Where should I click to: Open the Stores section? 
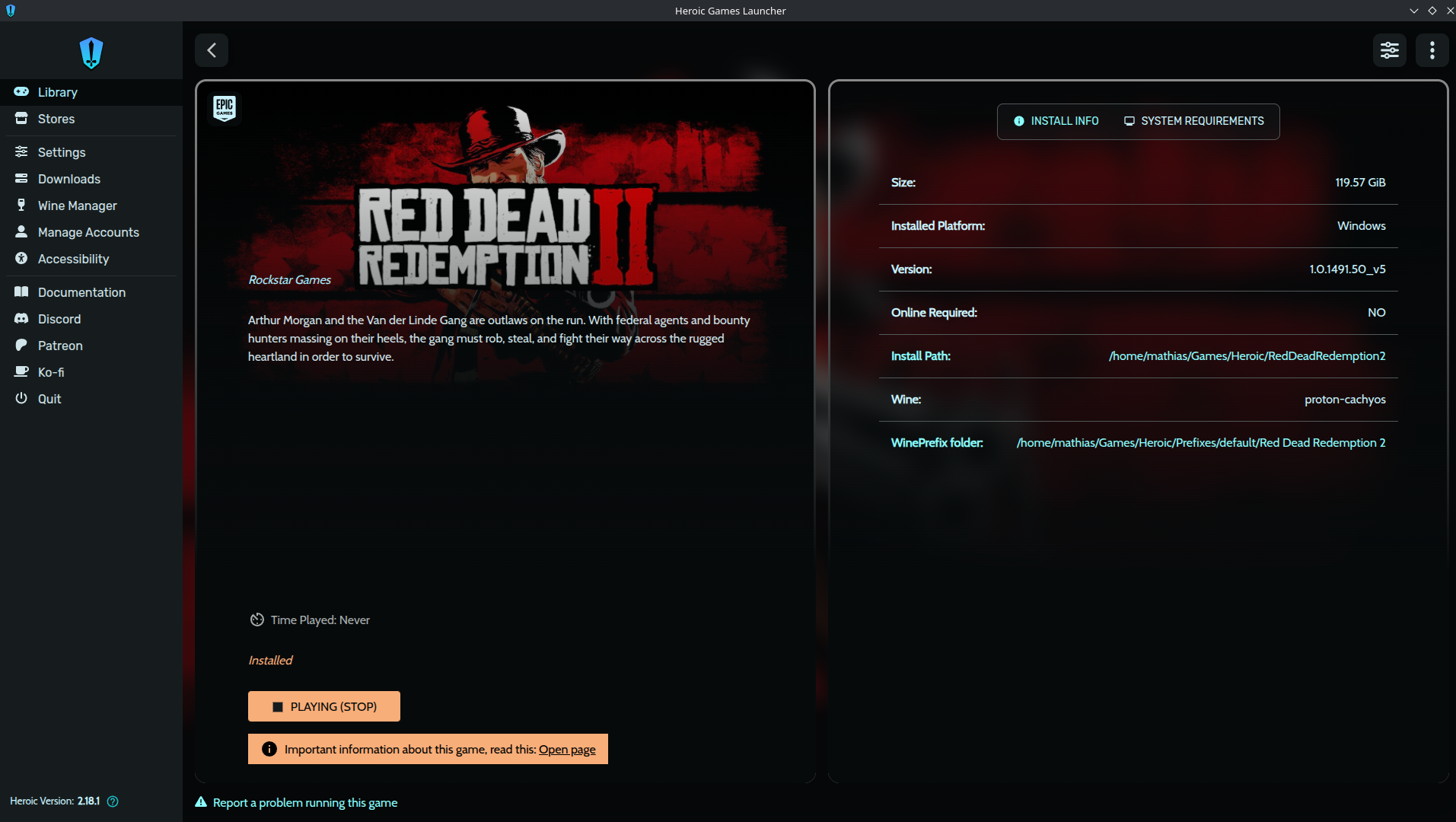[x=91, y=119]
